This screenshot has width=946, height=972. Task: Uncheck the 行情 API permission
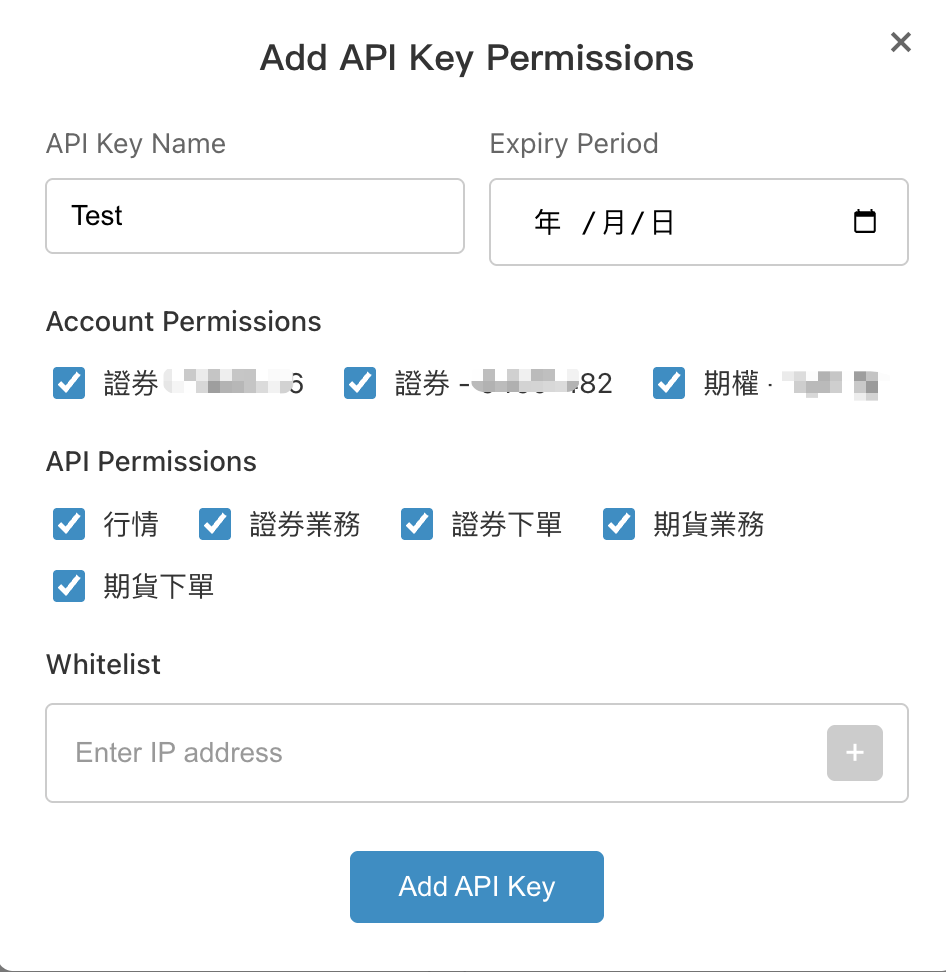coord(68,523)
